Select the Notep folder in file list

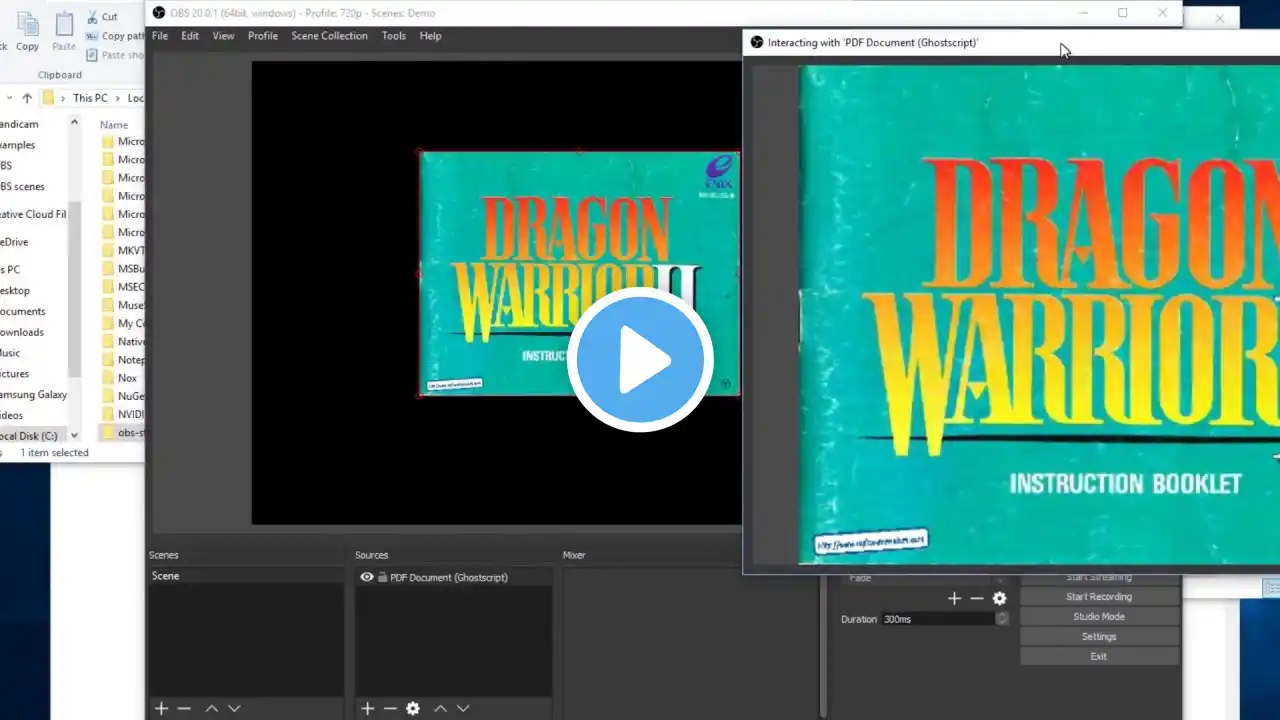pyautogui.click(x=122, y=360)
